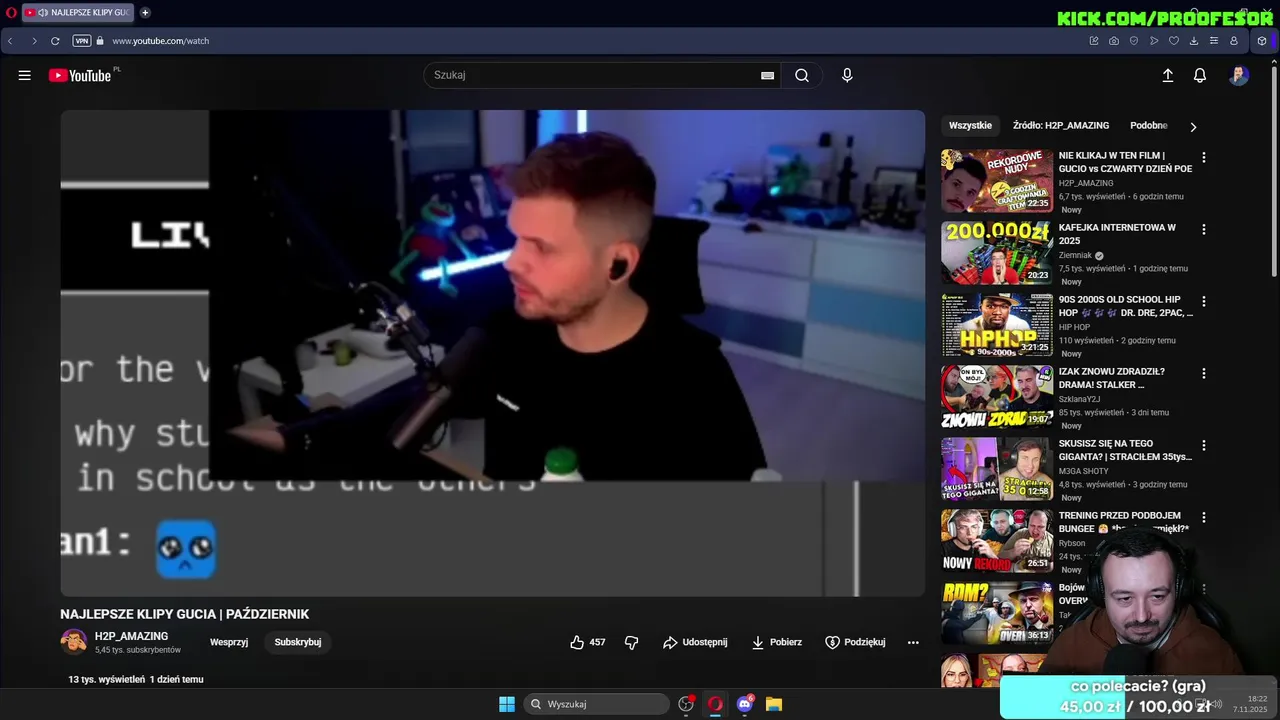Open File Explorer from the taskbar
Screen dimensions: 1280x720
click(774, 704)
